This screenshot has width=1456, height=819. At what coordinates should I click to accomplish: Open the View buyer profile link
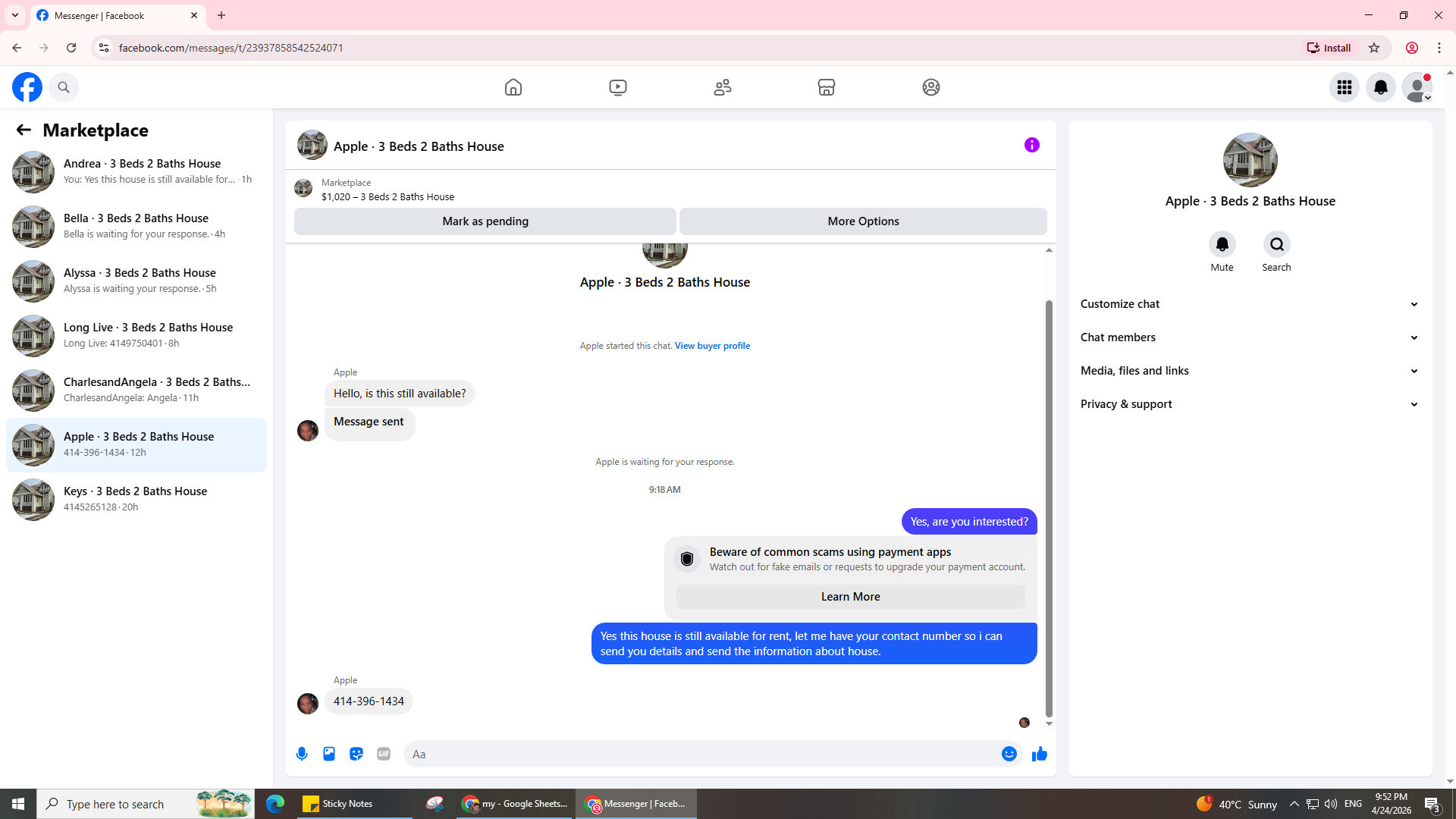[712, 346]
